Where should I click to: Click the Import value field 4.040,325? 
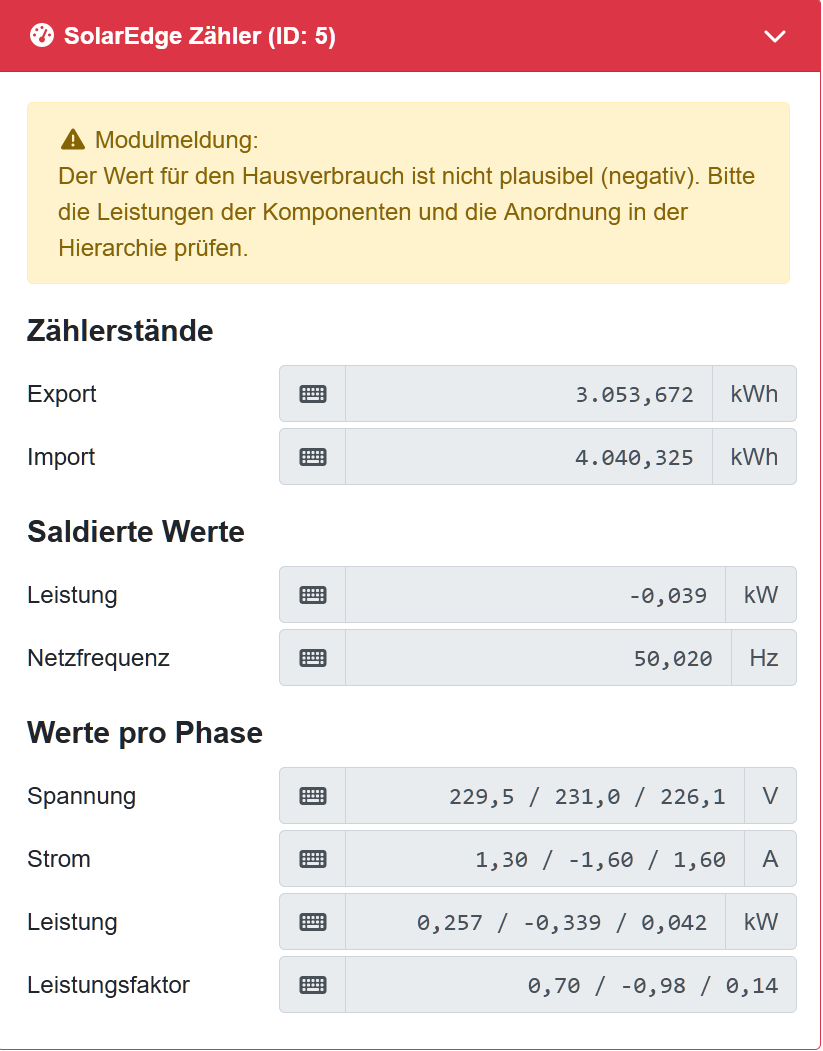pyautogui.click(x=529, y=457)
